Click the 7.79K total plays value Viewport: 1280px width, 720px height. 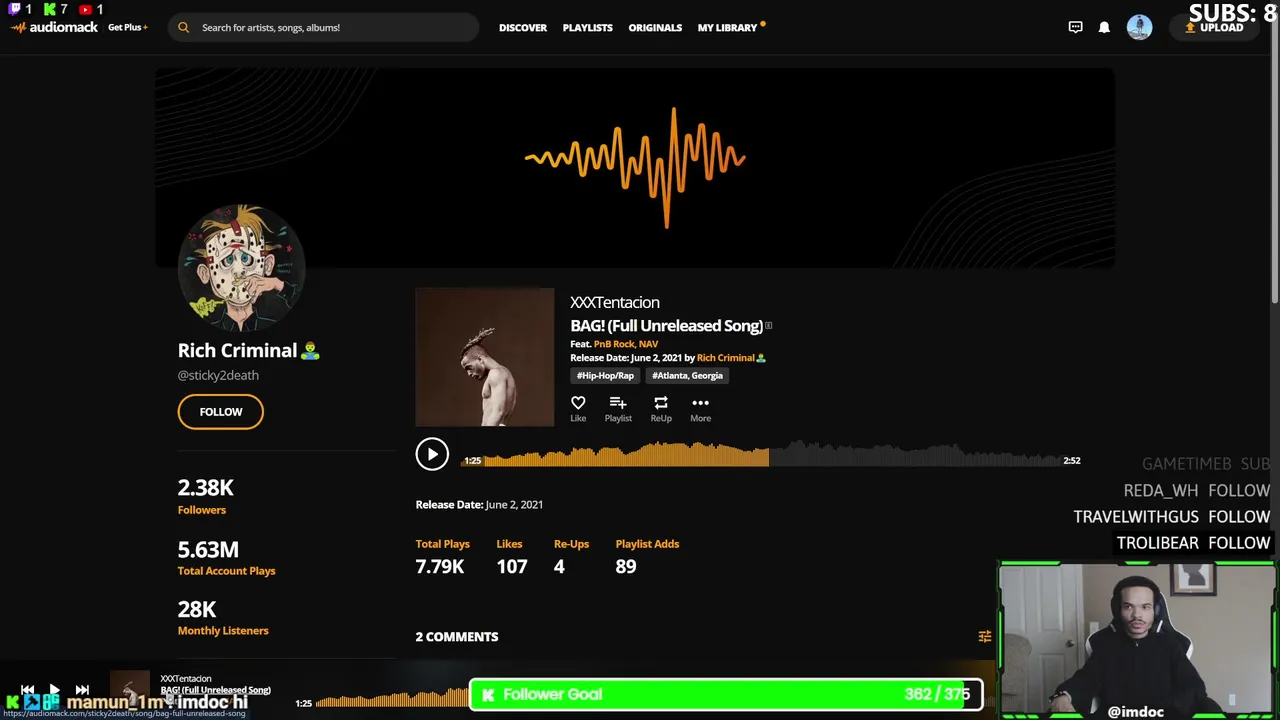[440, 567]
